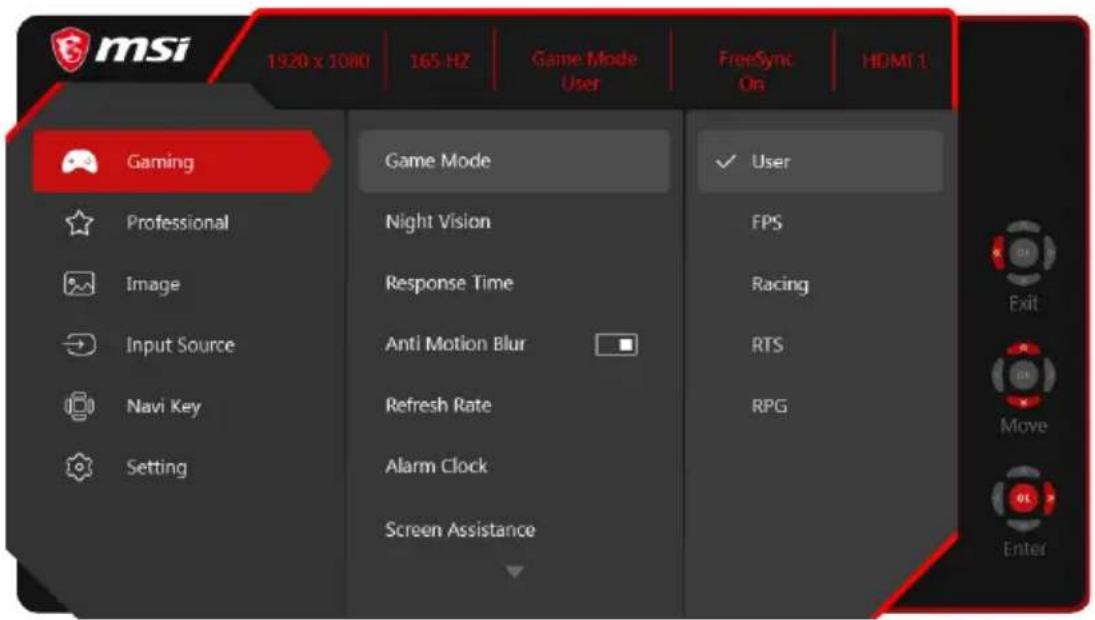
Task: Click the Setting gear icon
Action: click(79, 467)
